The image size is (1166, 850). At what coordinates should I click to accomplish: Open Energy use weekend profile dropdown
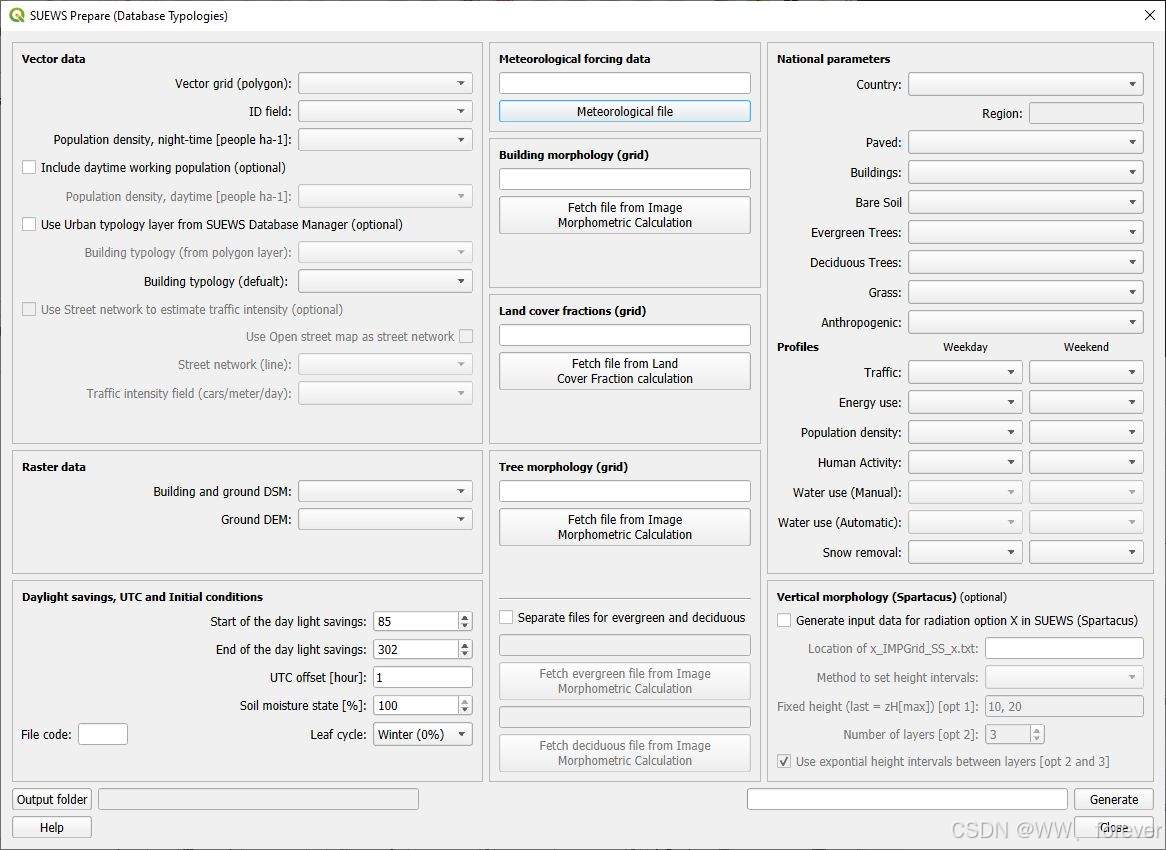tap(1086, 402)
